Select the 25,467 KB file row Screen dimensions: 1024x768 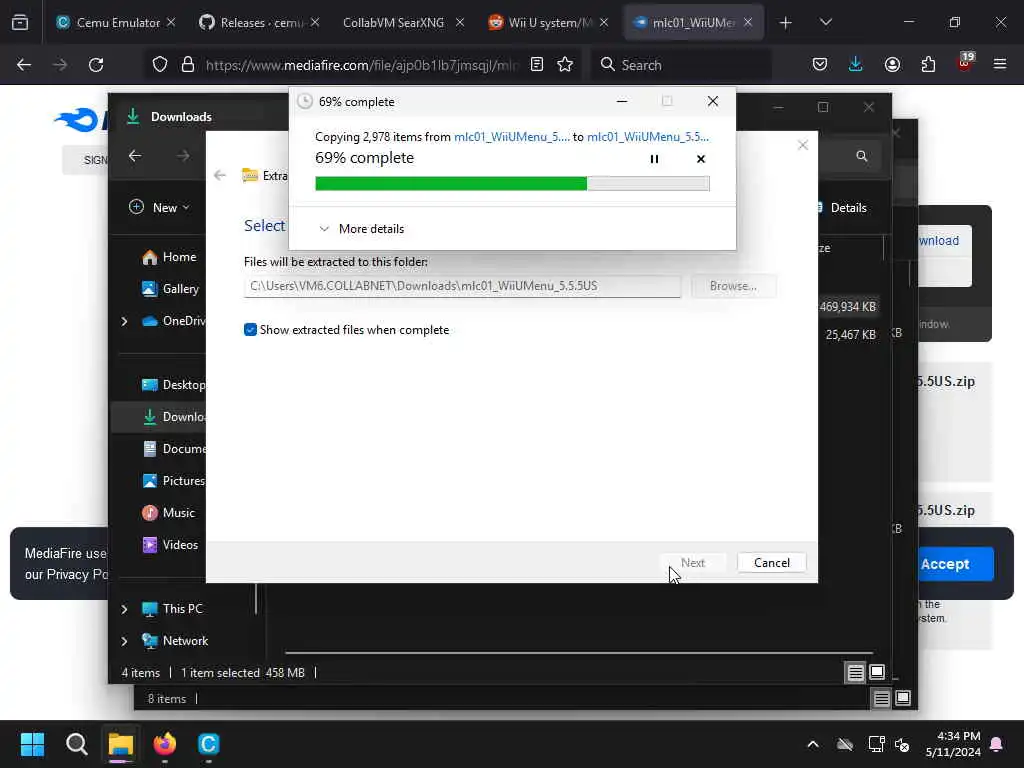click(x=850, y=334)
